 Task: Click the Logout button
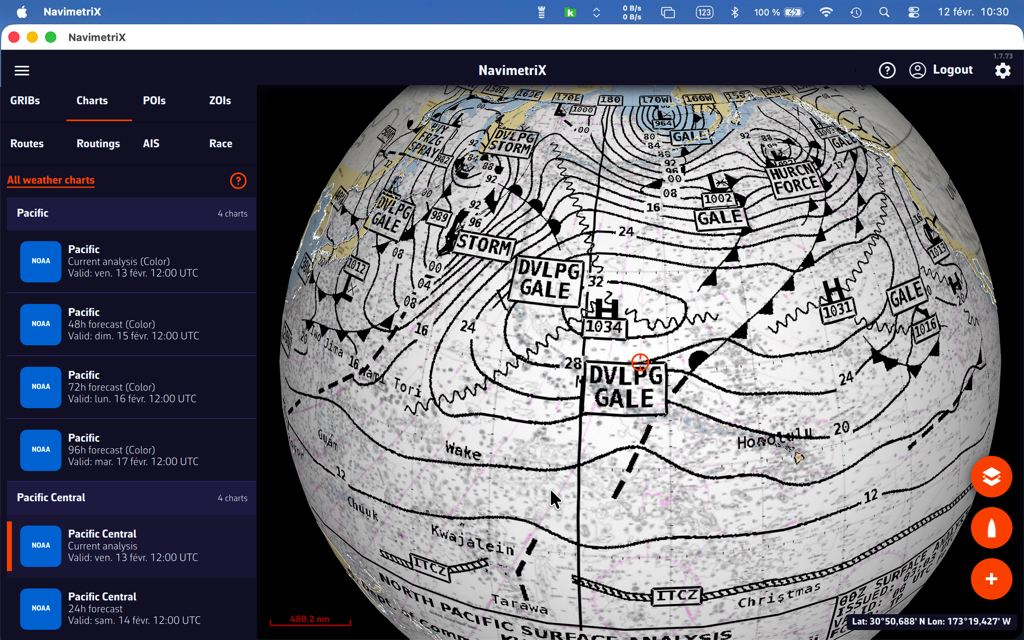point(941,70)
